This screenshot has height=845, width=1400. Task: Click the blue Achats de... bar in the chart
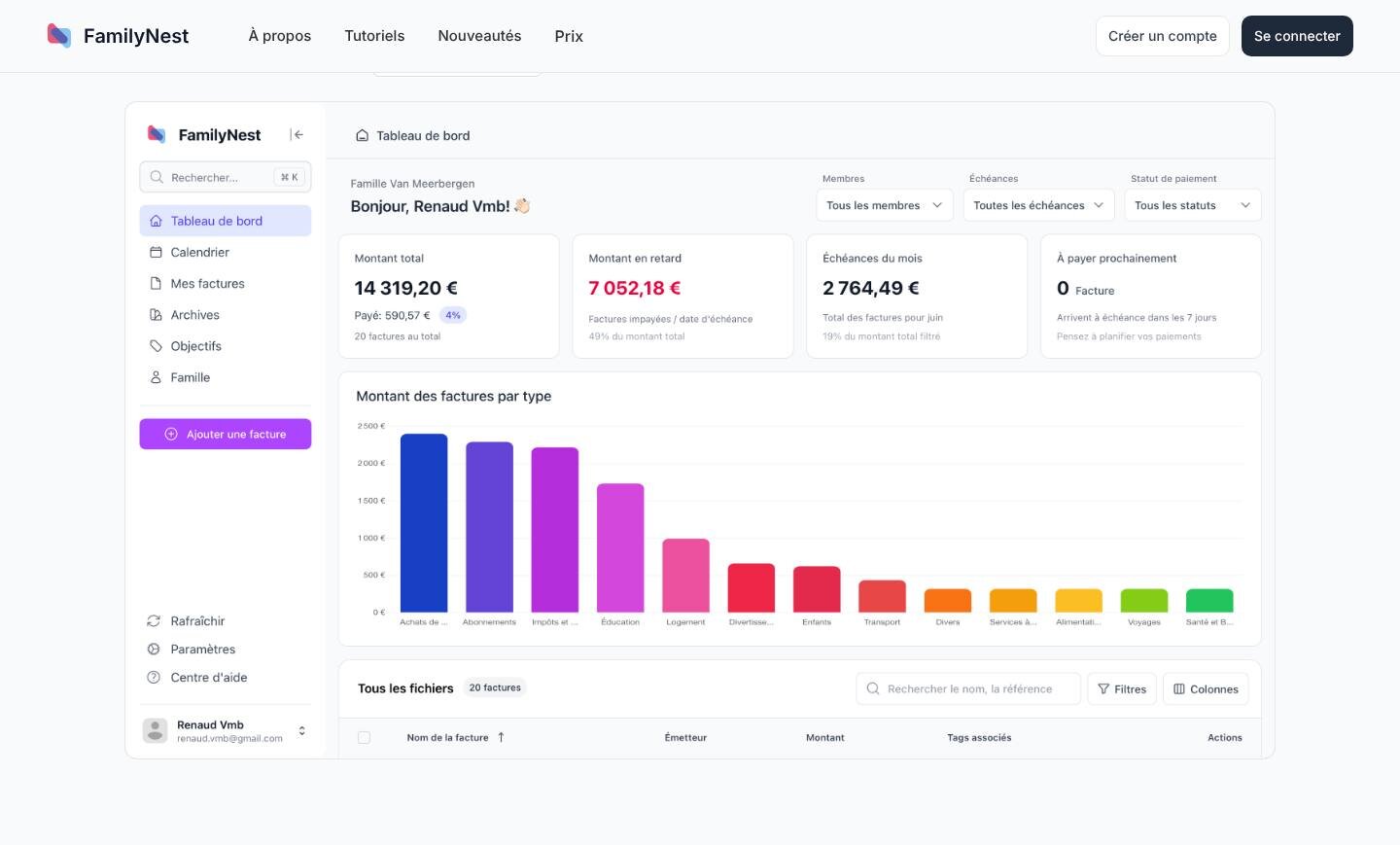pos(424,523)
